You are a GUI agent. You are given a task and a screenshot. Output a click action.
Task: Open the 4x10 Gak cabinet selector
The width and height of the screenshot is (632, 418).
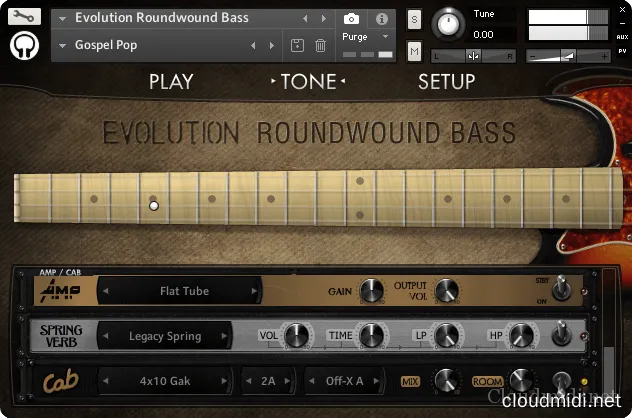[x=165, y=381]
